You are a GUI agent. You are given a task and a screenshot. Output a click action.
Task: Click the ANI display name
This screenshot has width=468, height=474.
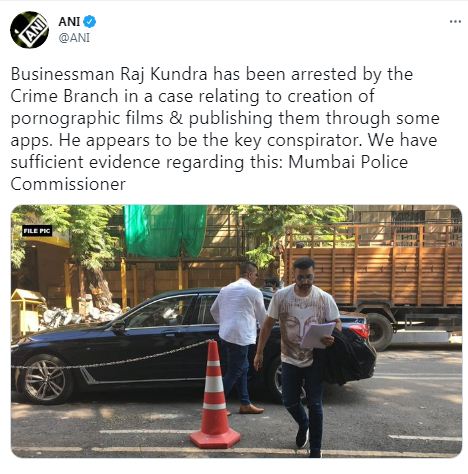click(69, 22)
